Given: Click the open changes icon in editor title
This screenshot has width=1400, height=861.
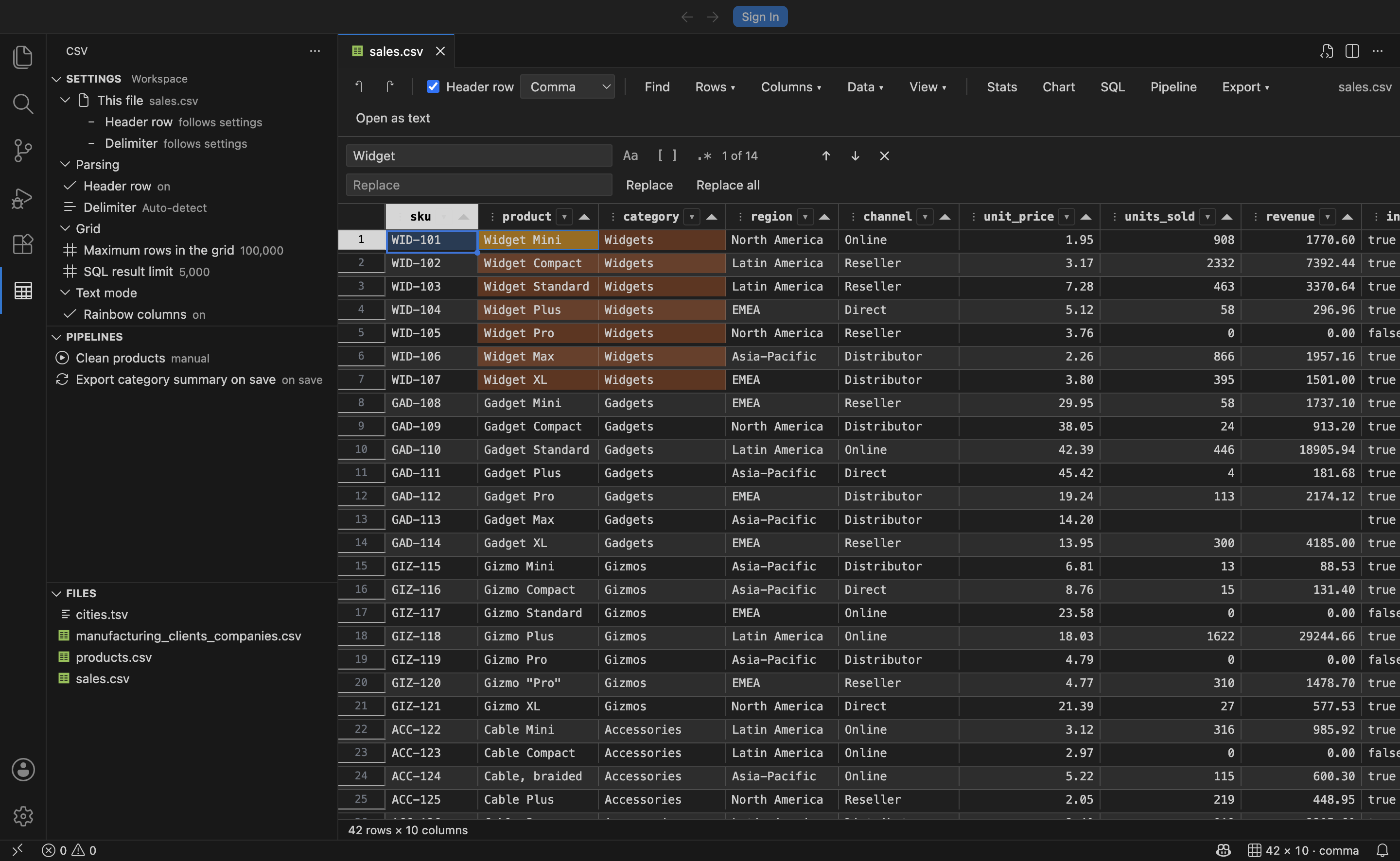Looking at the screenshot, I should pyautogui.click(x=1327, y=51).
